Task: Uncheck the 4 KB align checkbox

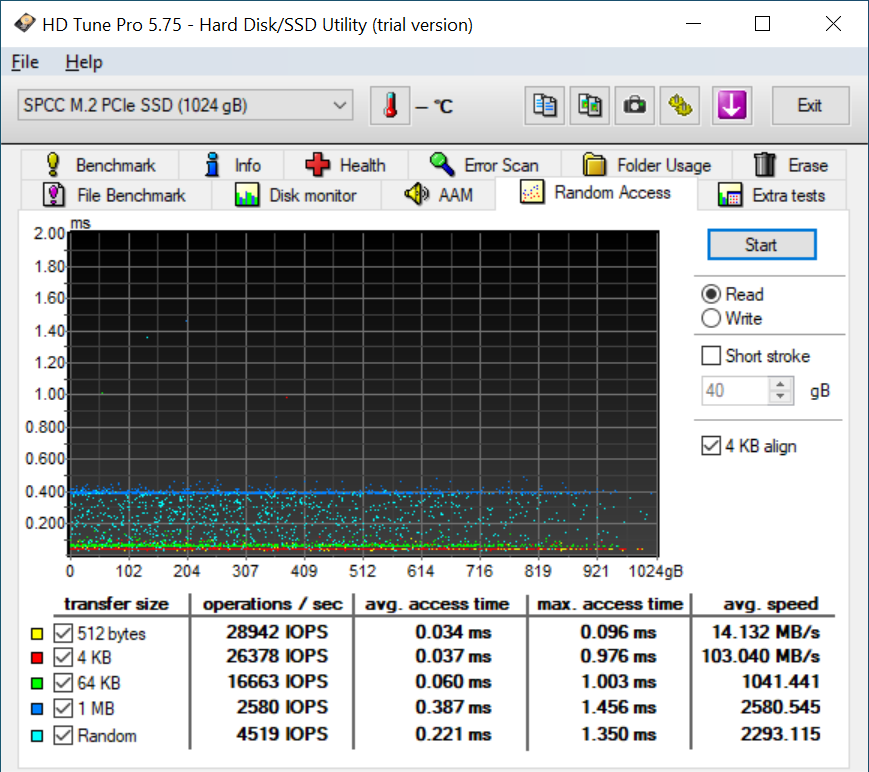Action: (x=712, y=446)
